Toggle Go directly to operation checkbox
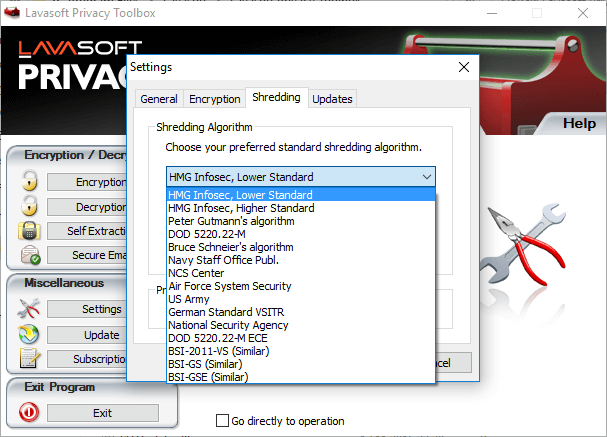This screenshot has height=437, width=607. 222,421
